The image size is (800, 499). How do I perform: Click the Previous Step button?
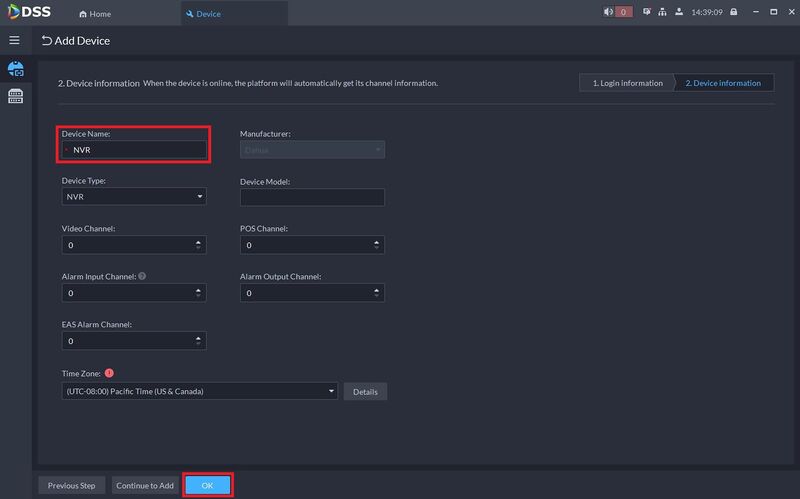click(x=71, y=485)
